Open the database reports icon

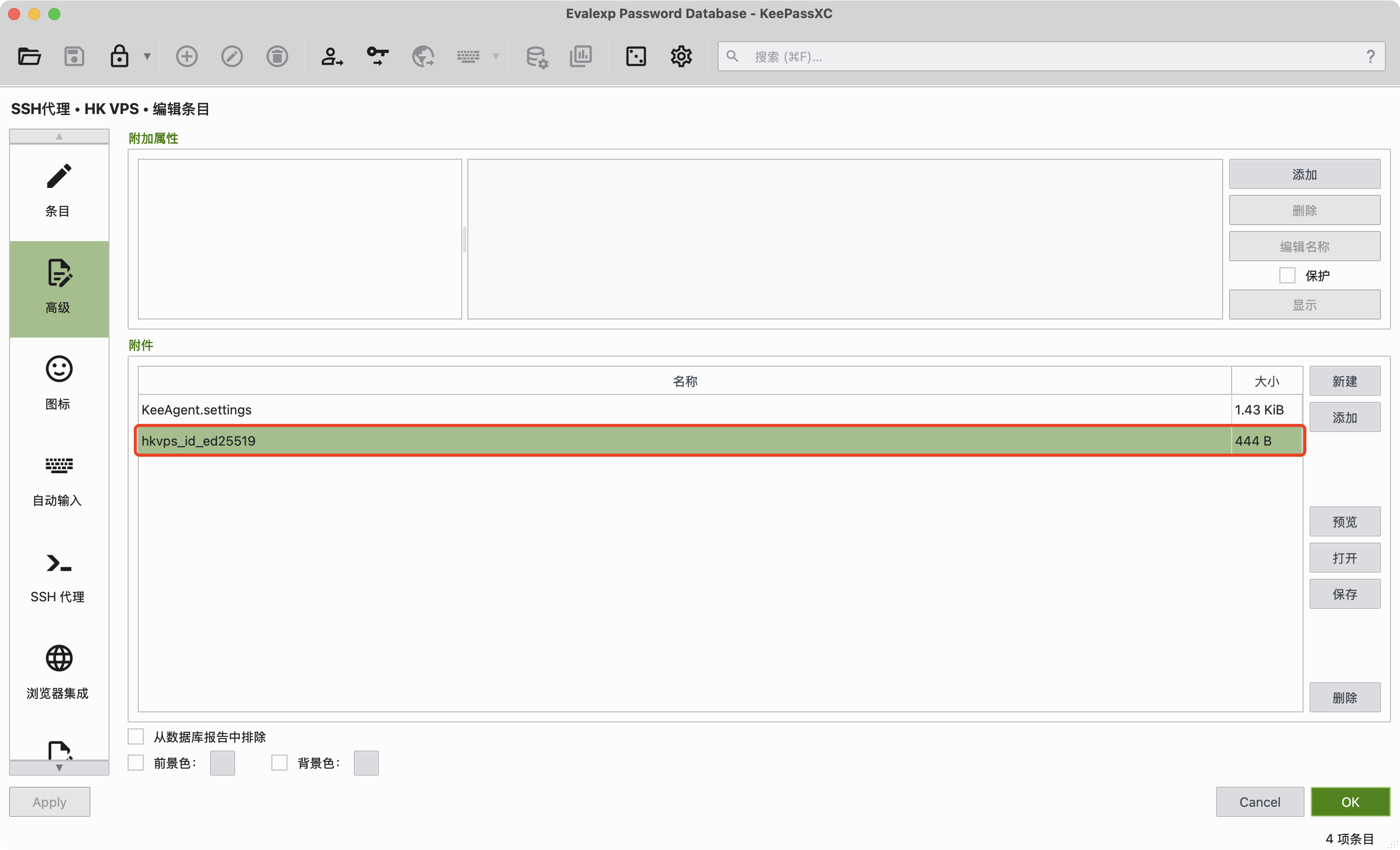pos(581,56)
